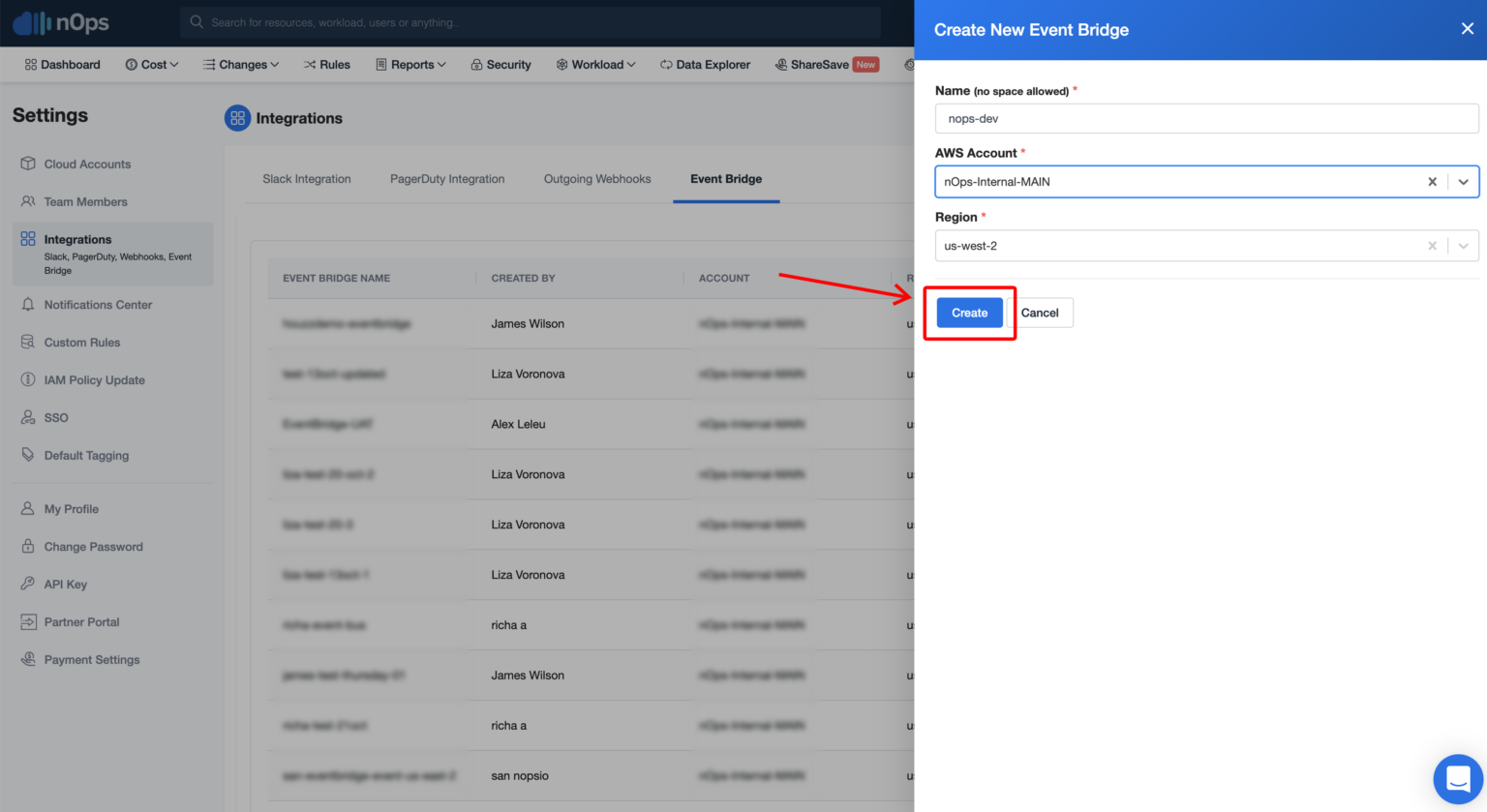The image size is (1487, 812).
Task: Expand the Cost navigation dropdown
Action: click(x=152, y=64)
